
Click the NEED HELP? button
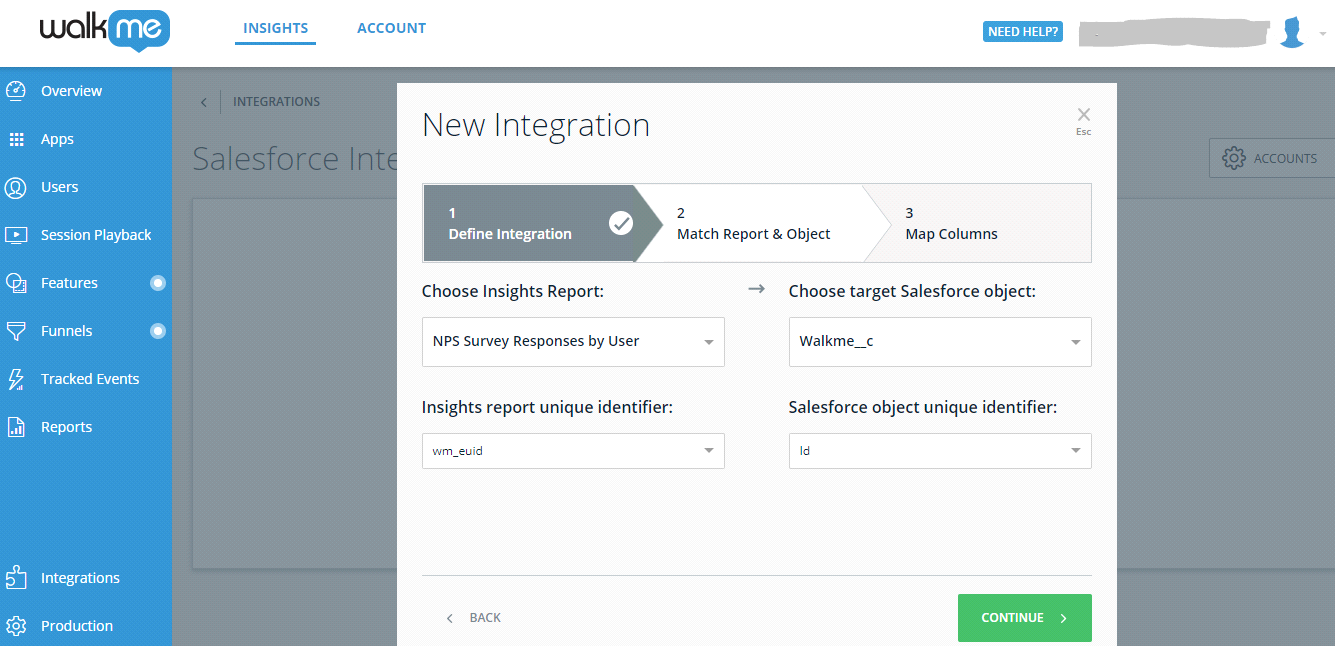[x=1023, y=32]
